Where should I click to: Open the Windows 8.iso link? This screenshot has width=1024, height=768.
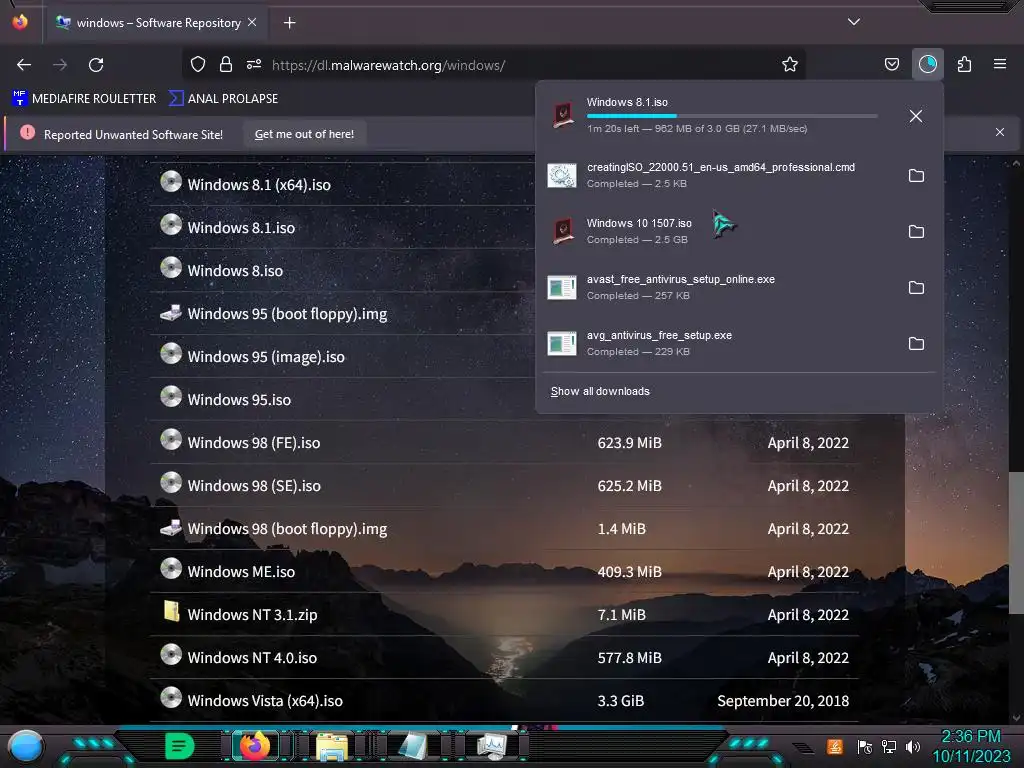pyautogui.click(x=235, y=271)
